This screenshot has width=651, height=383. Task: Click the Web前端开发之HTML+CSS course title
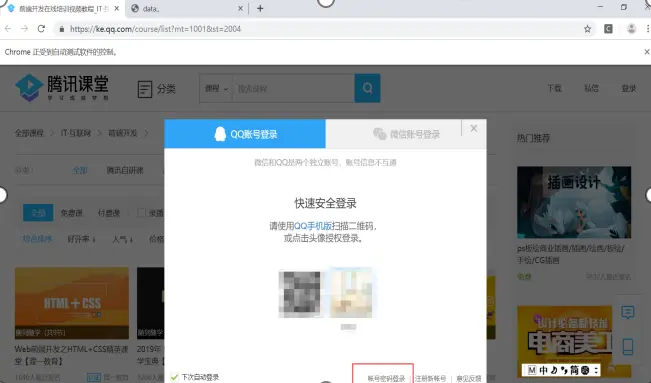click(71, 355)
